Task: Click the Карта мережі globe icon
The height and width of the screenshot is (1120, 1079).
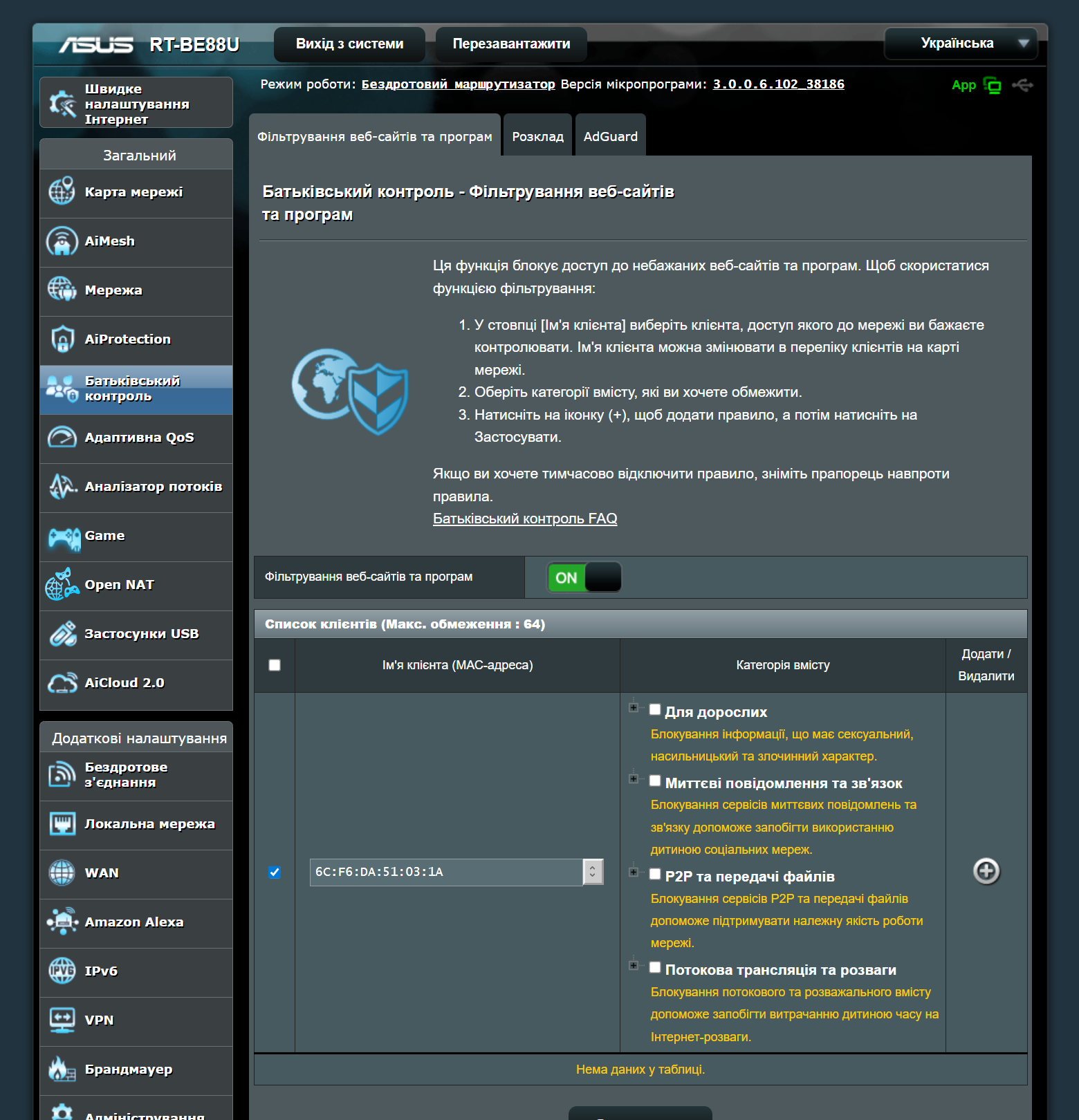Action: coord(62,192)
